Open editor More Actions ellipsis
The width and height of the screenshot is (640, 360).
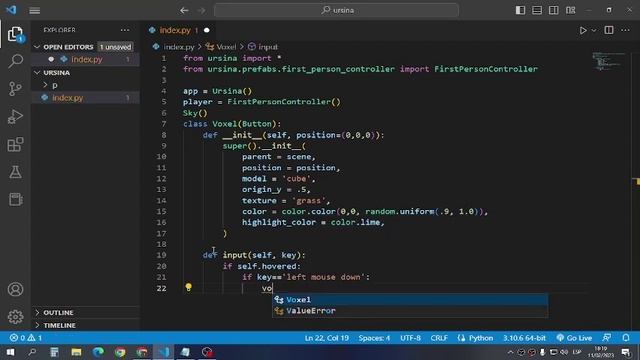click(x=625, y=30)
